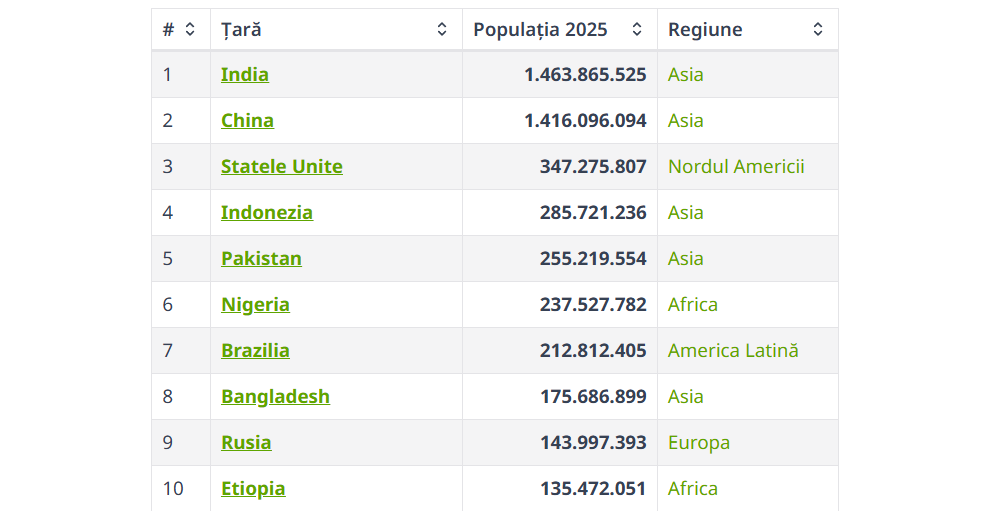Click the Nordul Americii region link

point(736,167)
